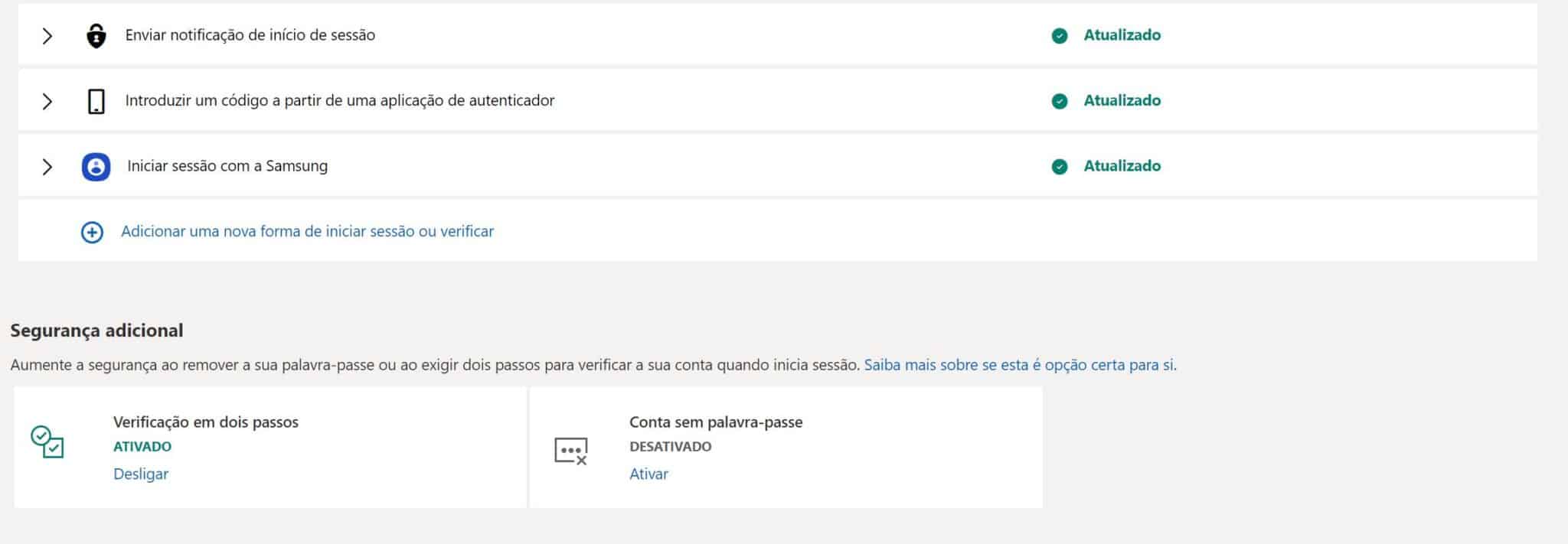
Task: Click the phone icon for authenticator code
Action: (x=96, y=101)
